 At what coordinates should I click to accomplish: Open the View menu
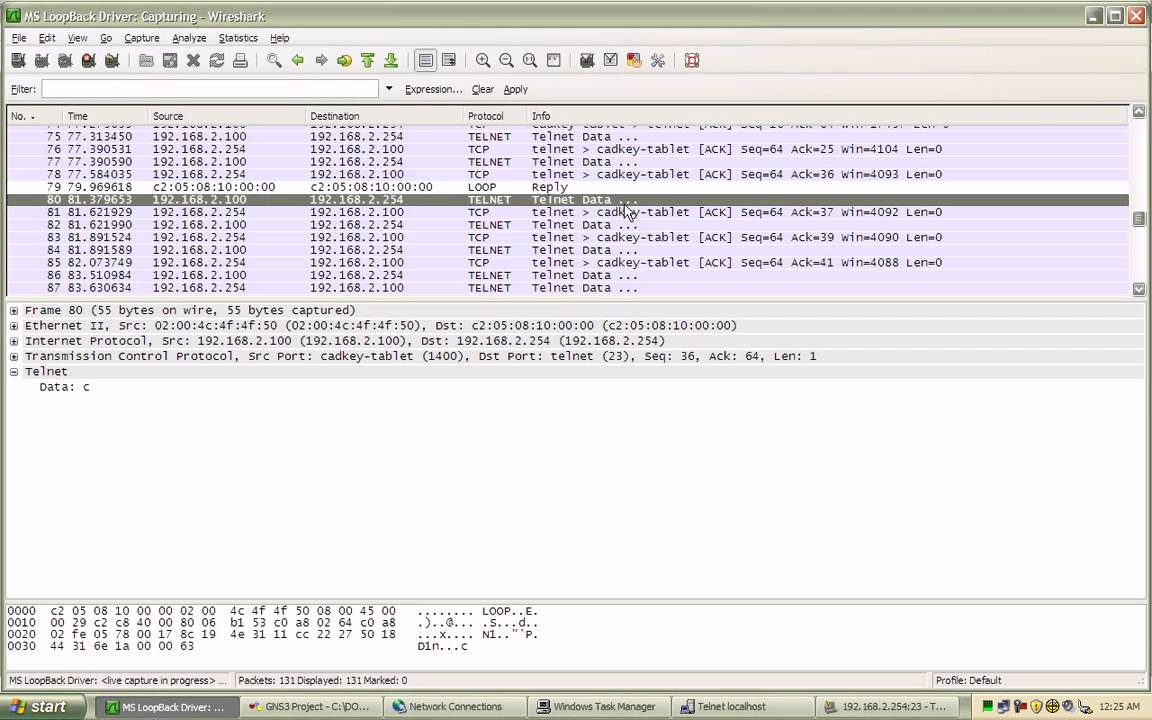tap(77, 38)
